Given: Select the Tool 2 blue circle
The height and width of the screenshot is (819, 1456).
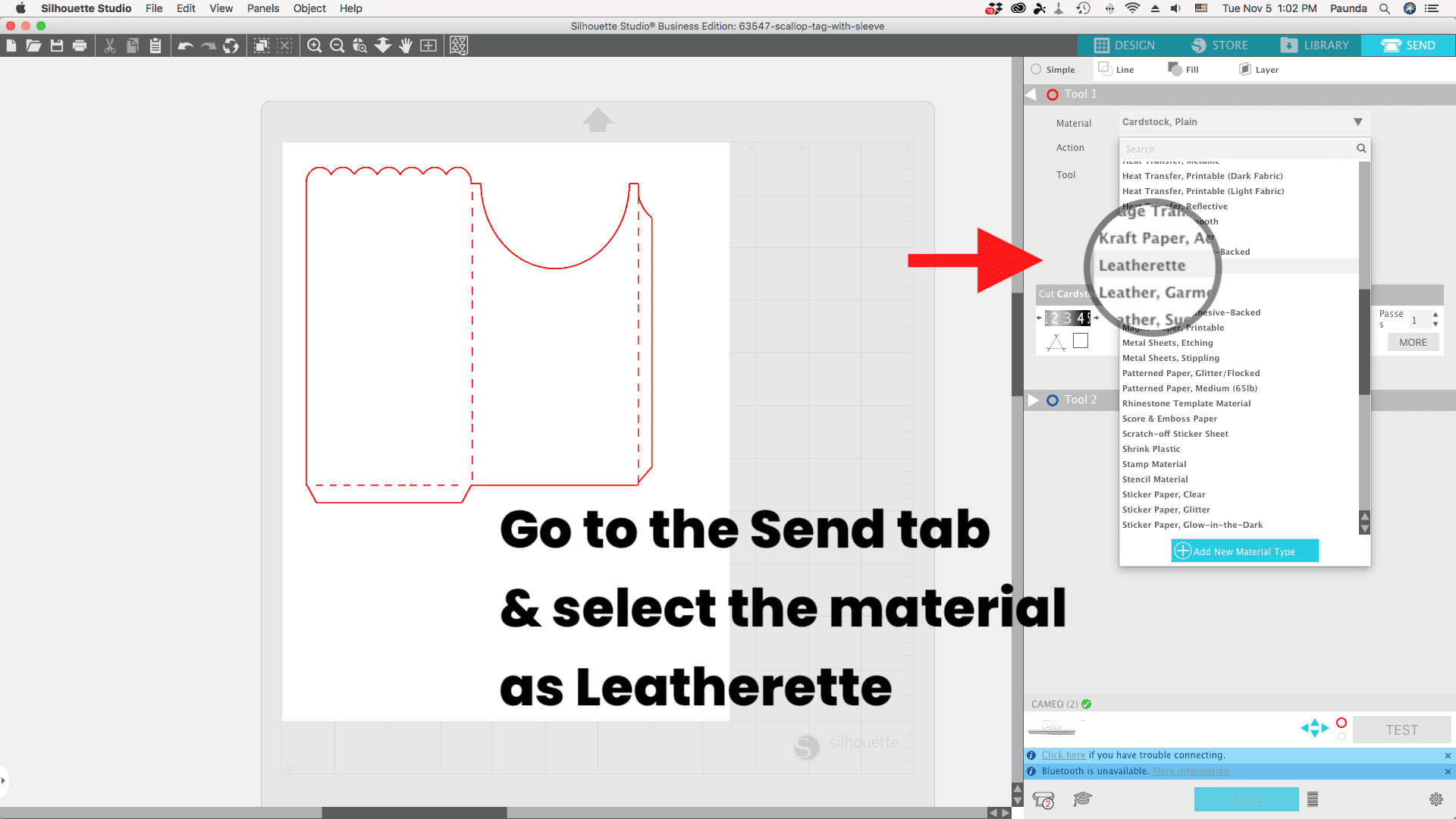Looking at the screenshot, I should [1053, 400].
